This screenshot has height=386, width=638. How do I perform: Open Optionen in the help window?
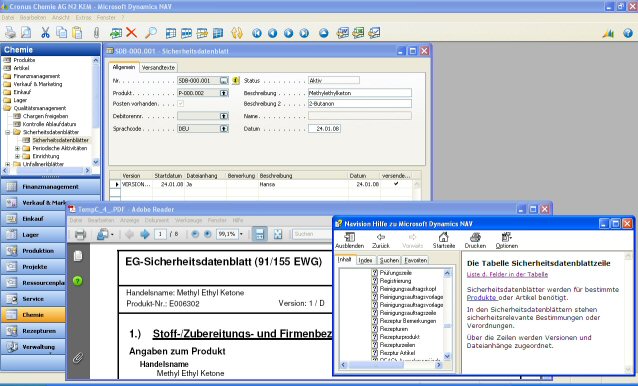pyautogui.click(x=507, y=240)
